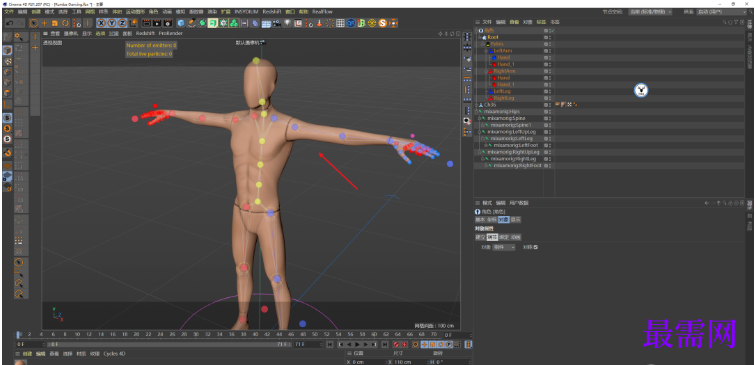Image resolution: width=755 pixels, height=365 pixels.
Task: Toggle Y axis lock
Action: click(x=112, y=23)
